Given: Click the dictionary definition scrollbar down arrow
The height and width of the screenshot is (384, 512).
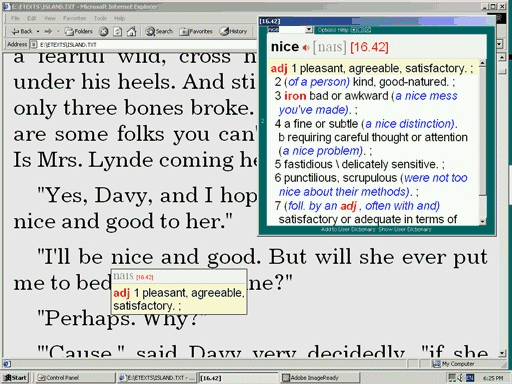Looking at the screenshot, I should click(482, 221).
